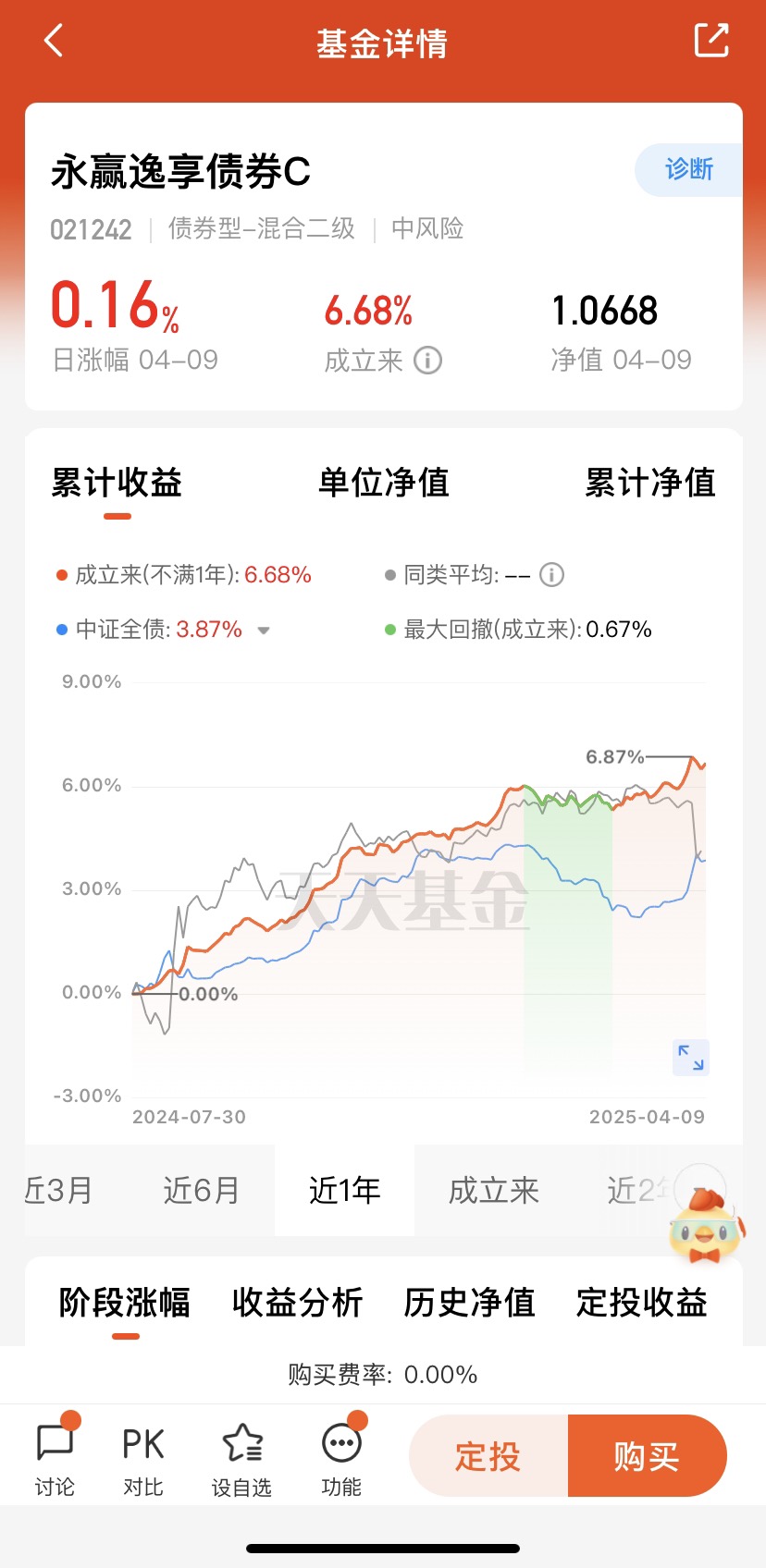
Task: Select 近6月 time range
Action: coord(202,1190)
